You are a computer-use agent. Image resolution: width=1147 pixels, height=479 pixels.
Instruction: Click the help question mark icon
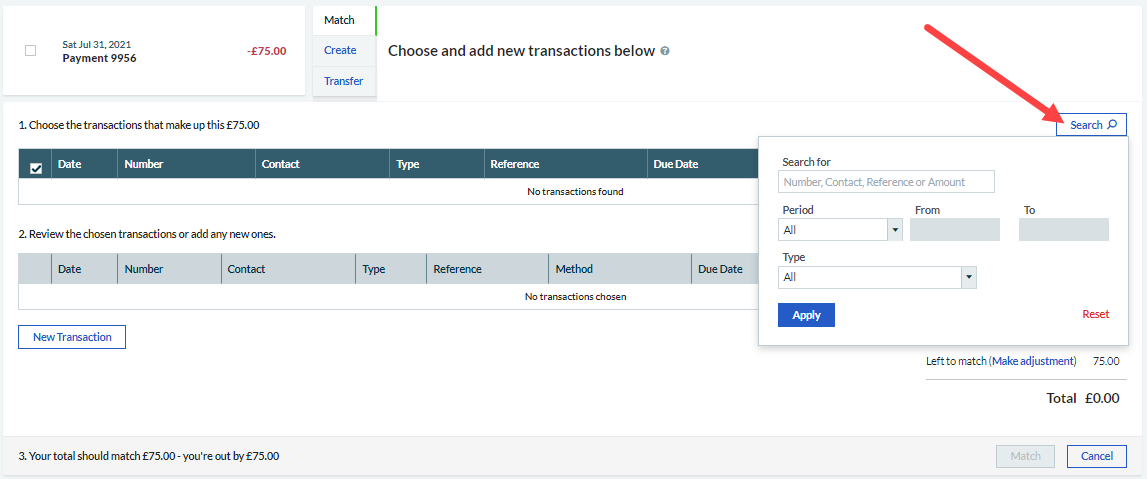point(665,51)
